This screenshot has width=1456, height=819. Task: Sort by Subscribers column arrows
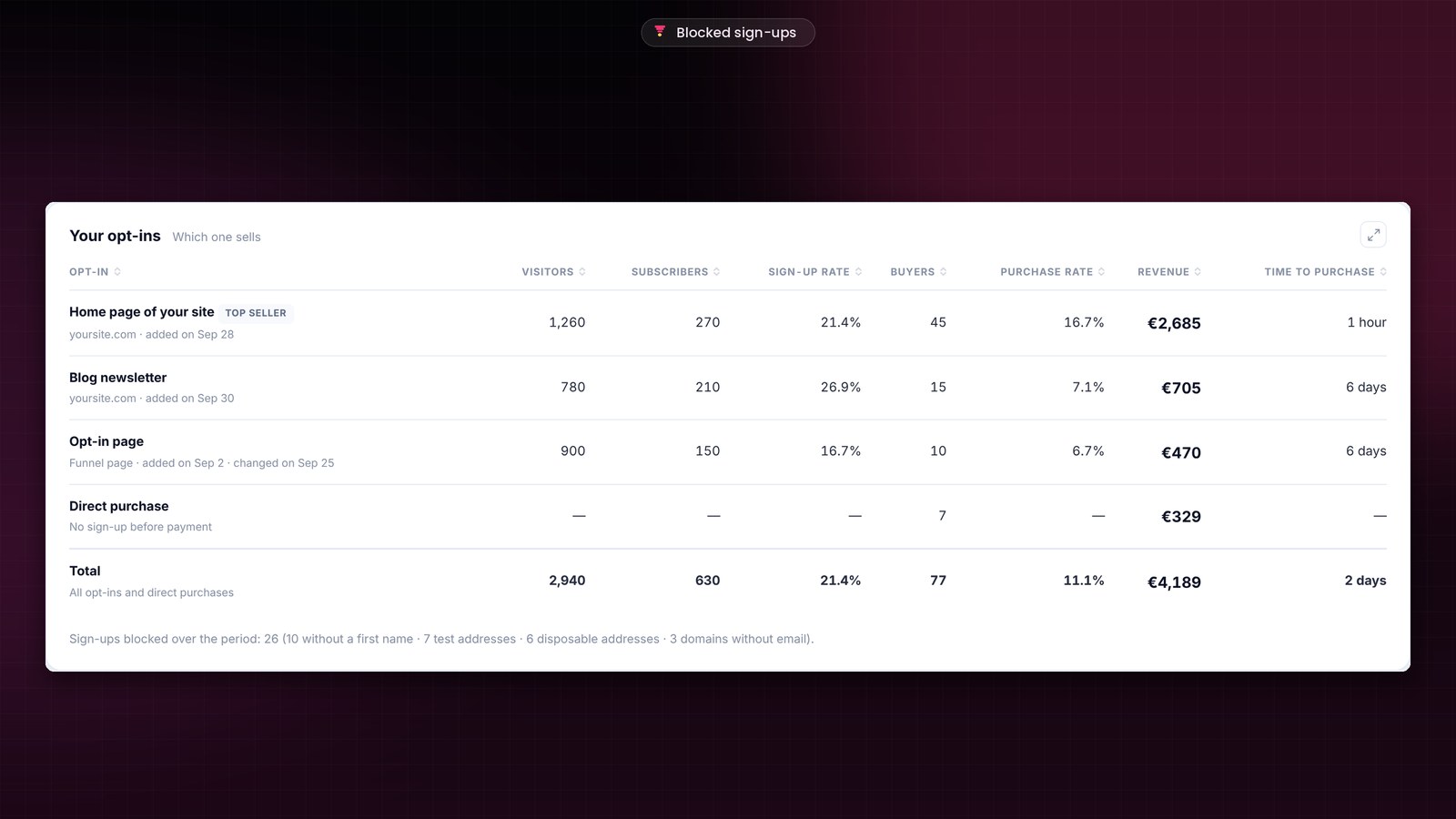click(x=717, y=272)
